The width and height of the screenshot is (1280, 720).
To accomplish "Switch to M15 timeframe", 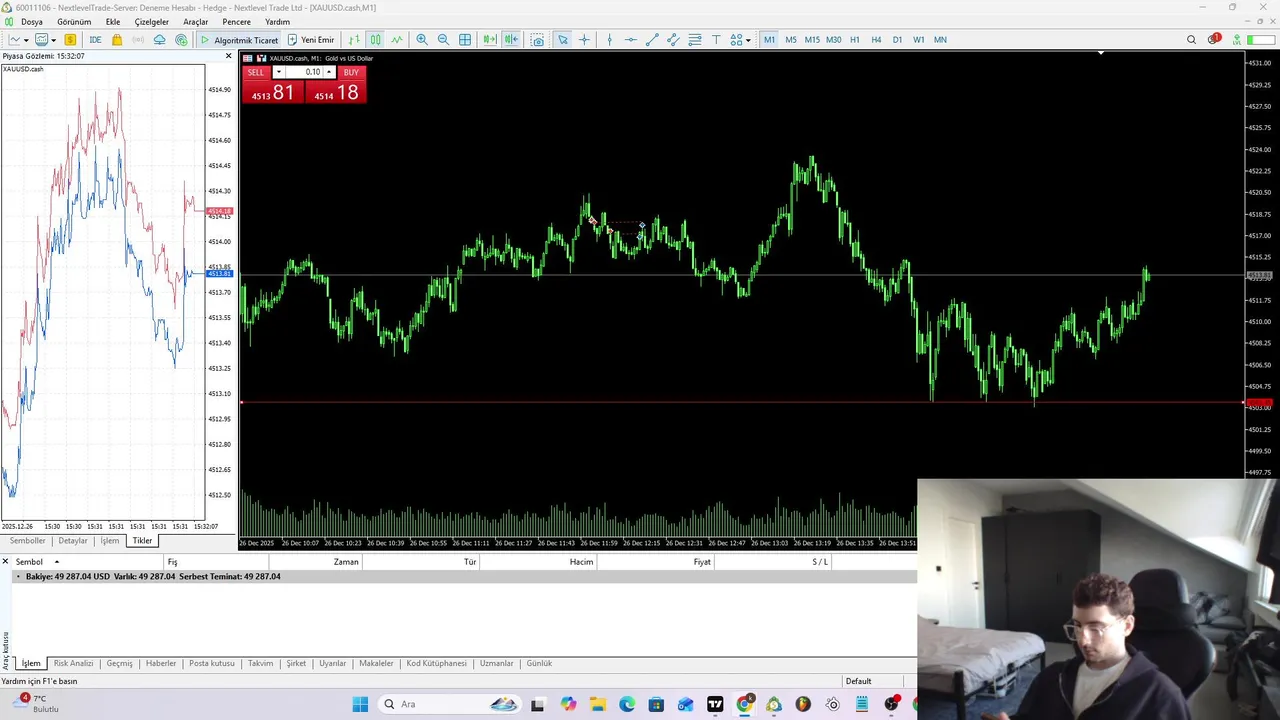I will (812, 40).
